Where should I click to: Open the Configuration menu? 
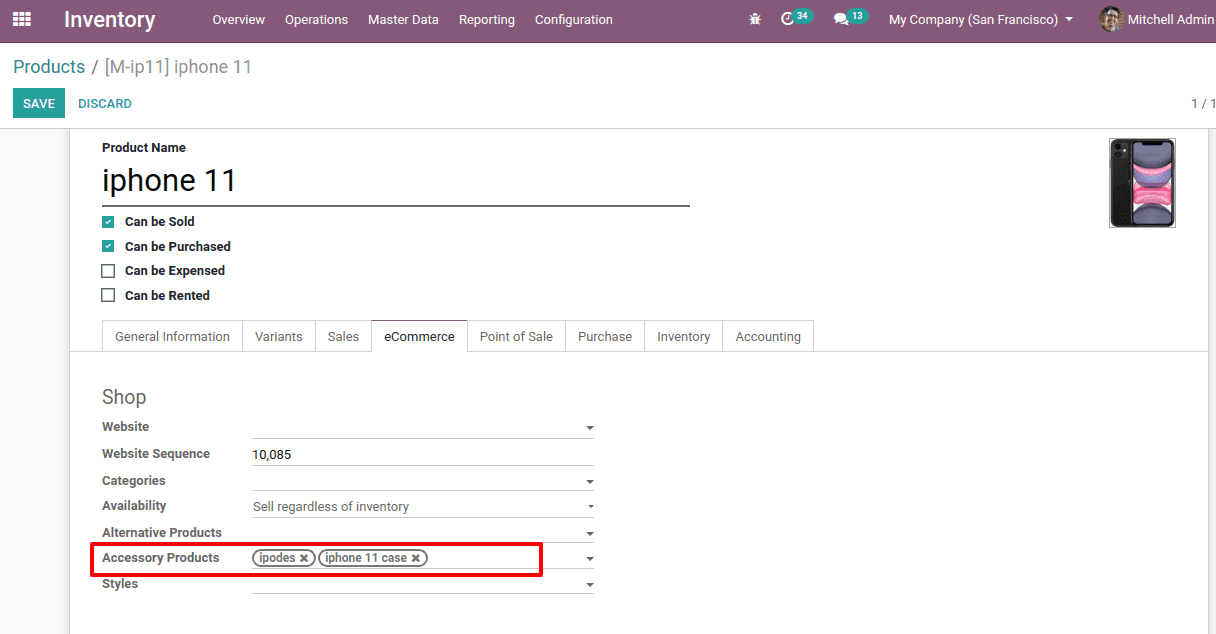(574, 19)
